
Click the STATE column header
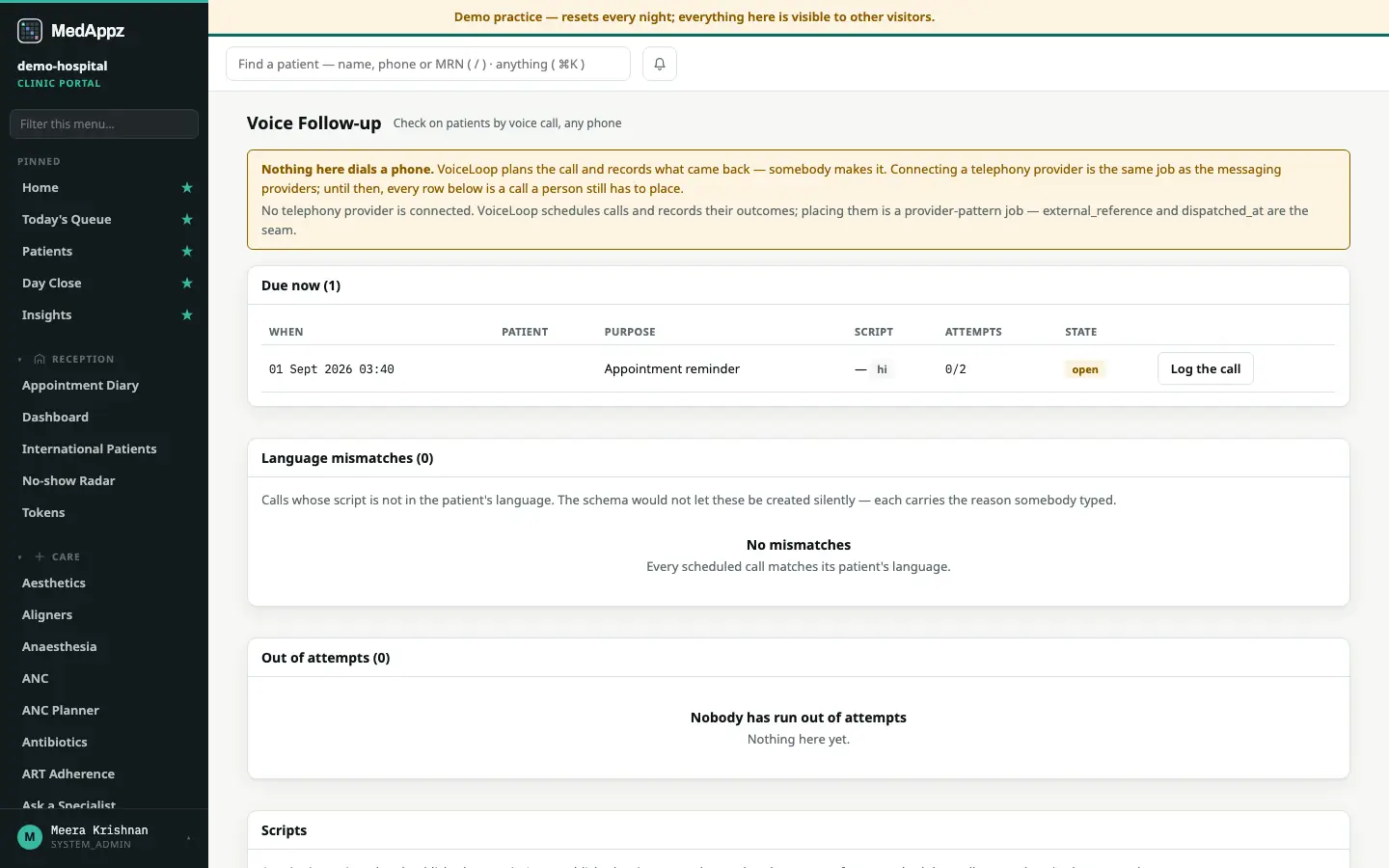pos(1081,332)
